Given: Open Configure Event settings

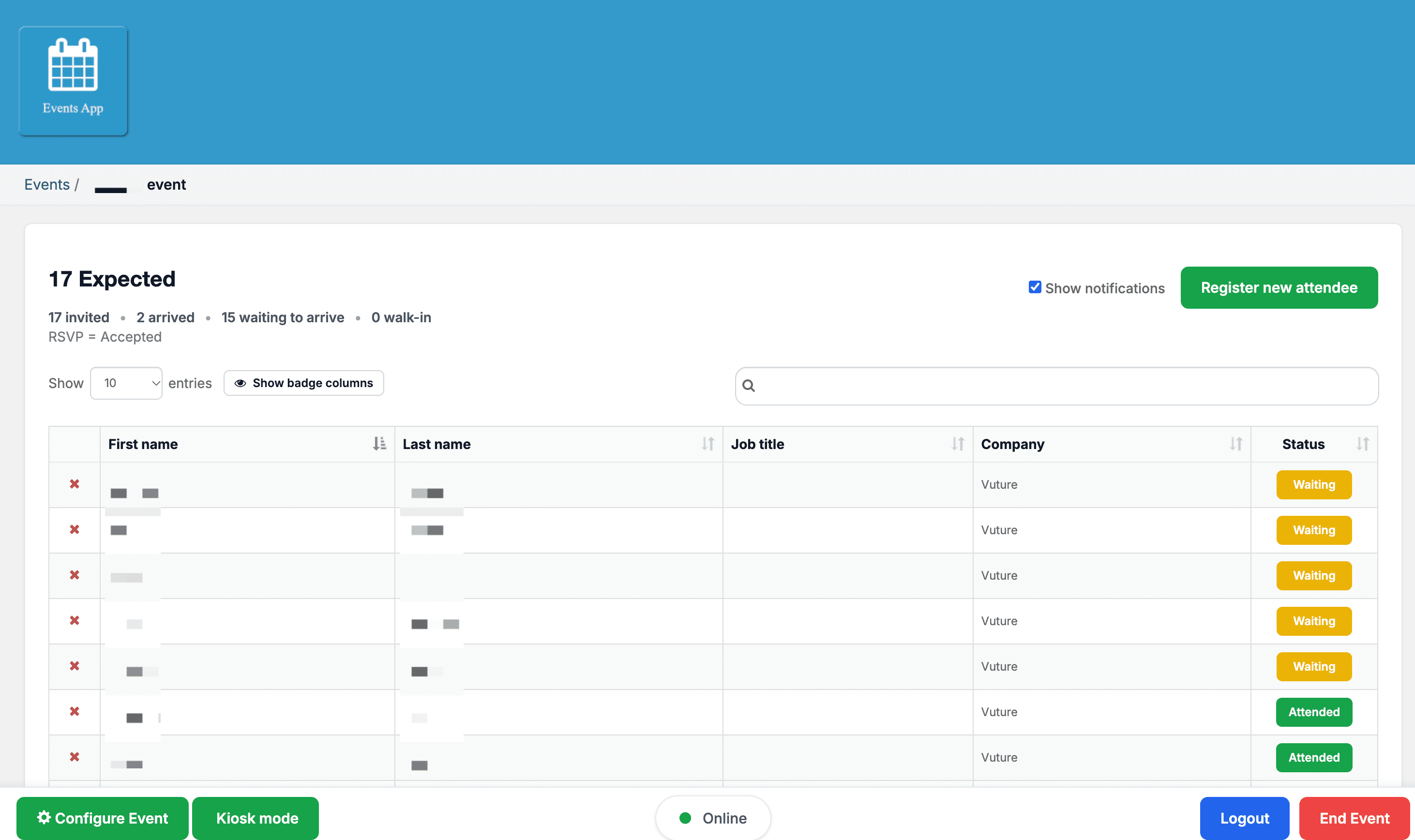Looking at the screenshot, I should click(x=103, y=818).
